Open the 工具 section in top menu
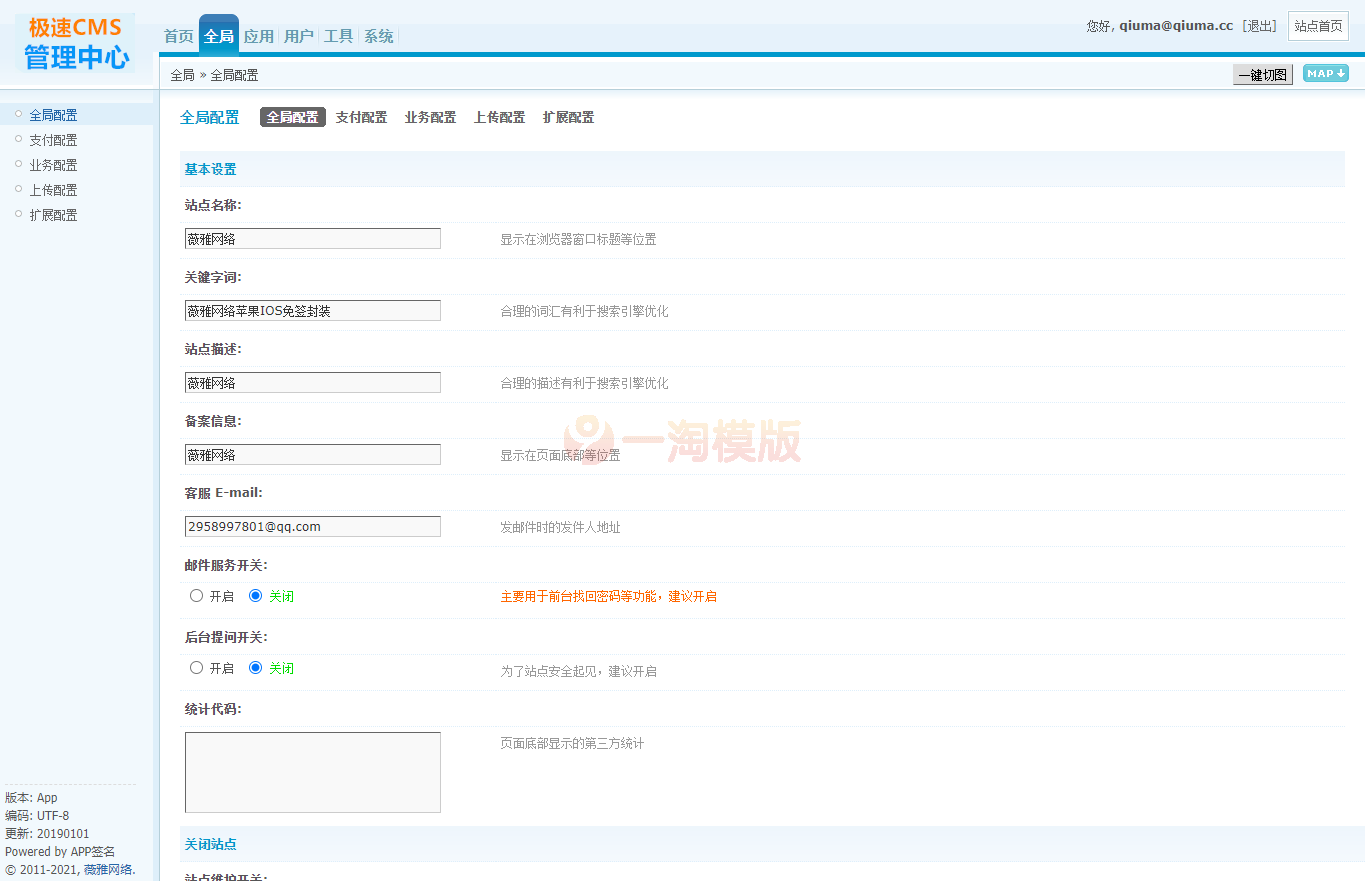The image size is (1365, 881). [338, 35]
